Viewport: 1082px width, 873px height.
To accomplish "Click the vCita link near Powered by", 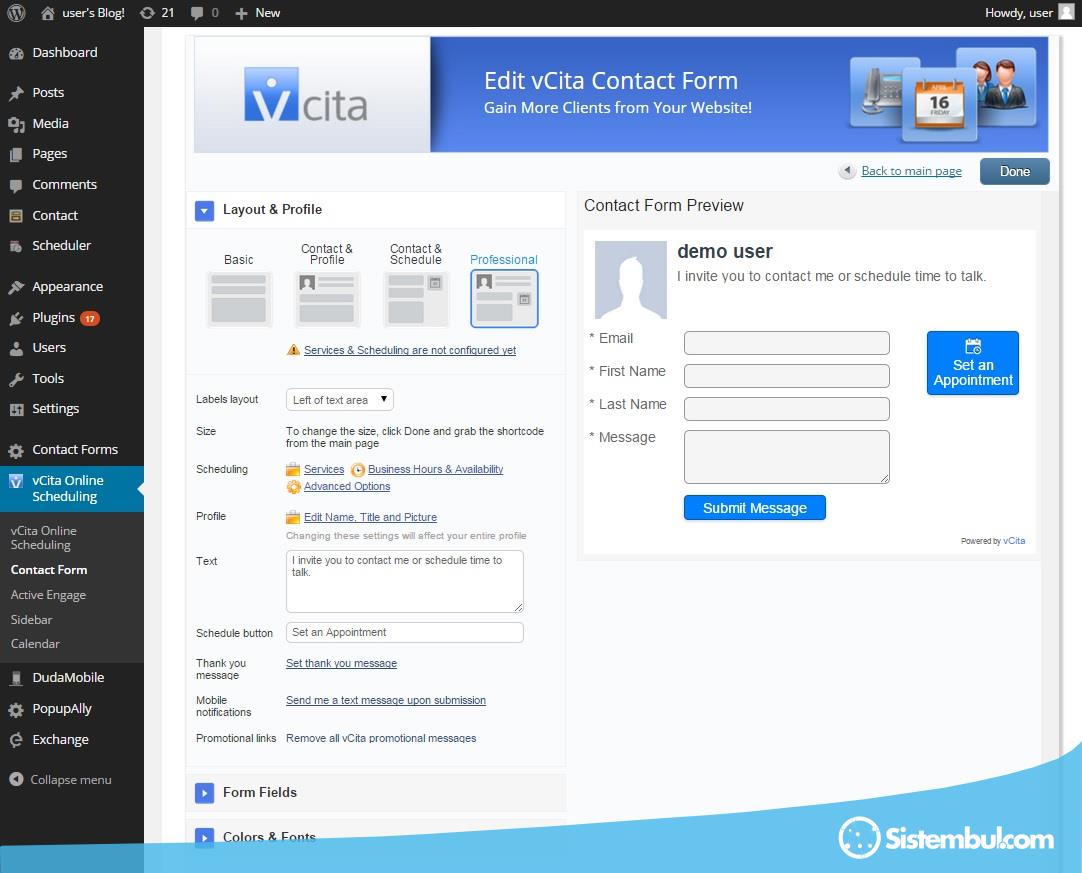I will [1014, 541].
